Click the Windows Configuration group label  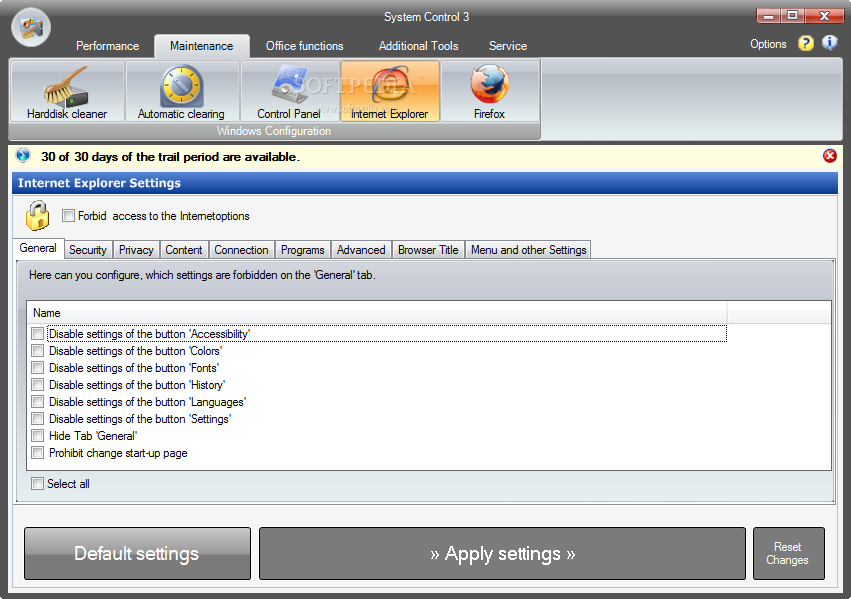274,131
